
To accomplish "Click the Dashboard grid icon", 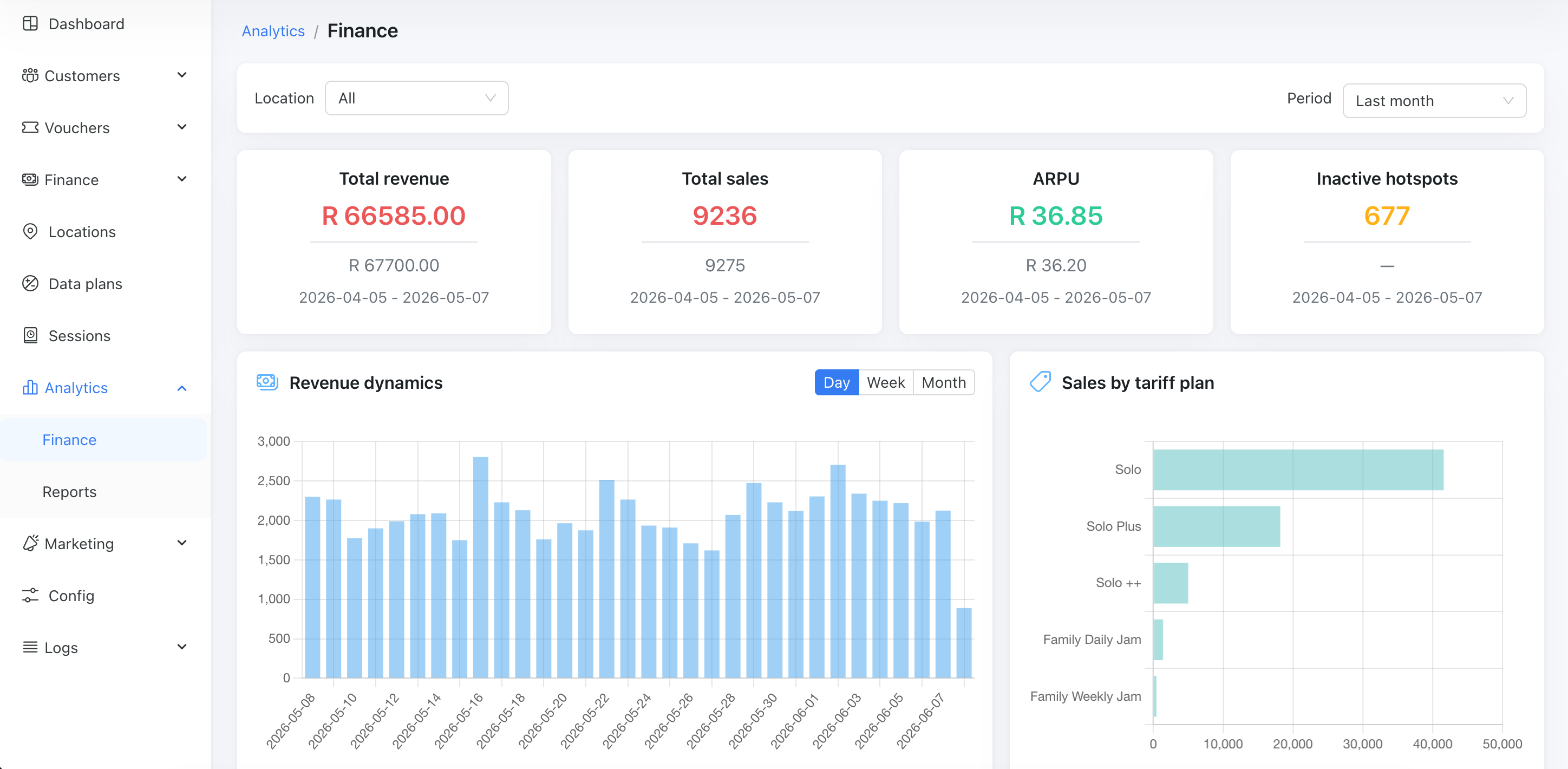I will click(30, 24).
